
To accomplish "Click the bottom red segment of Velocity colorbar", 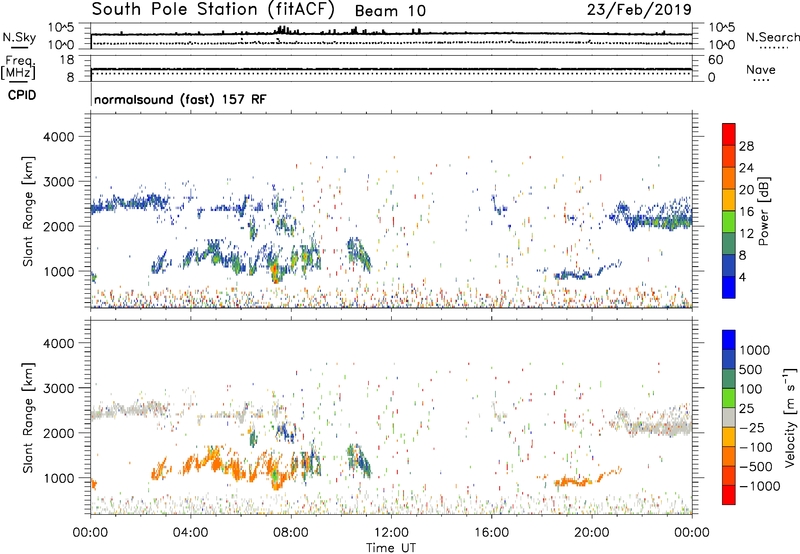I will (729, 495).
